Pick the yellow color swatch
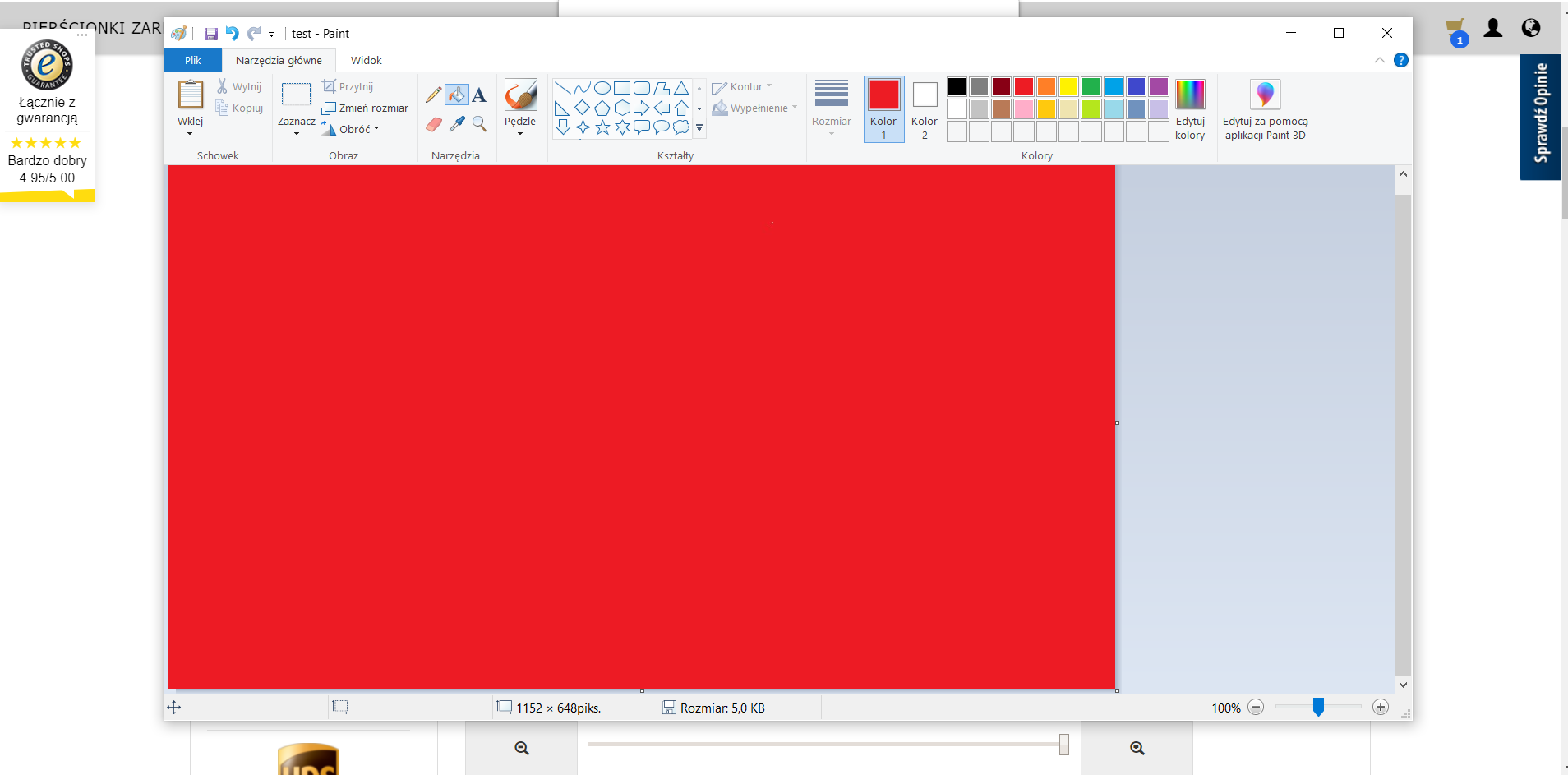1568x775 pixels. point(1068,87)
